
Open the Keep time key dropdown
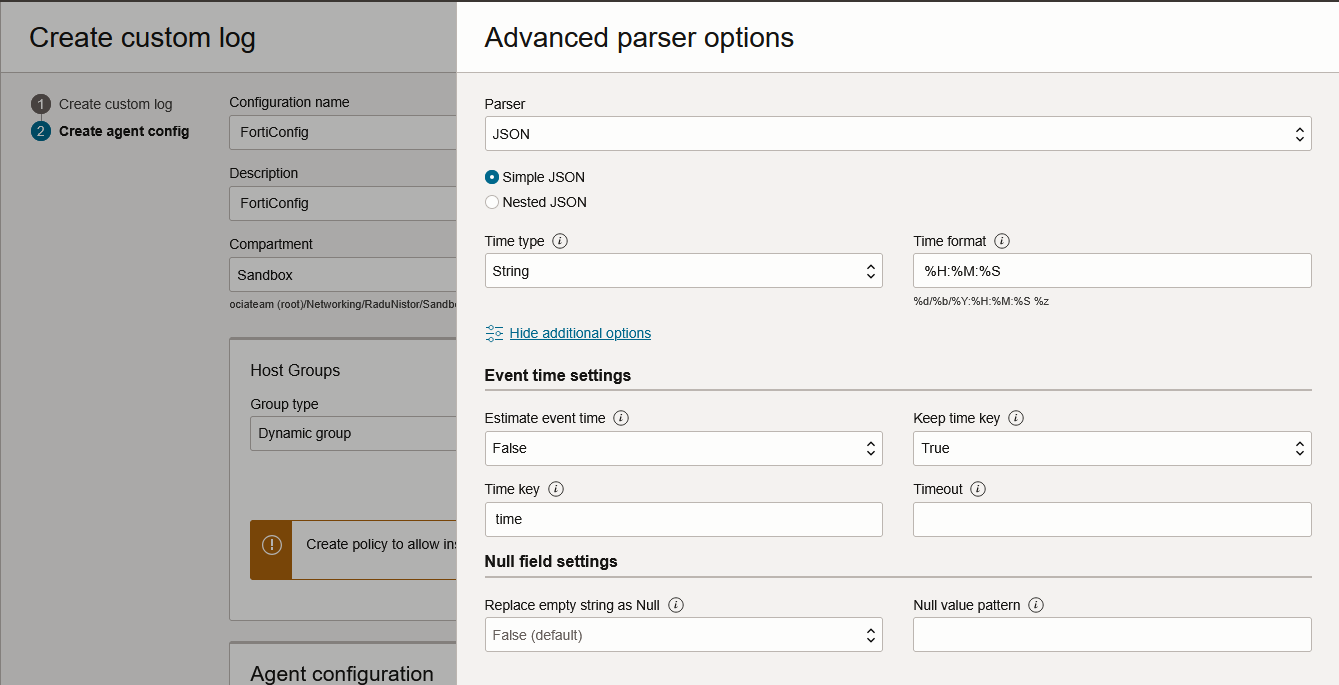[x=1111, y=448]
